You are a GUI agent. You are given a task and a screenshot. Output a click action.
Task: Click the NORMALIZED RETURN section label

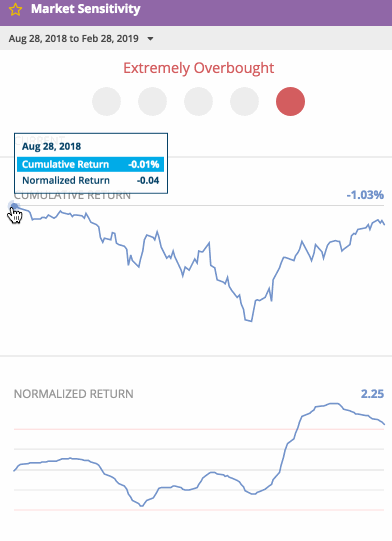coord(74,394)
